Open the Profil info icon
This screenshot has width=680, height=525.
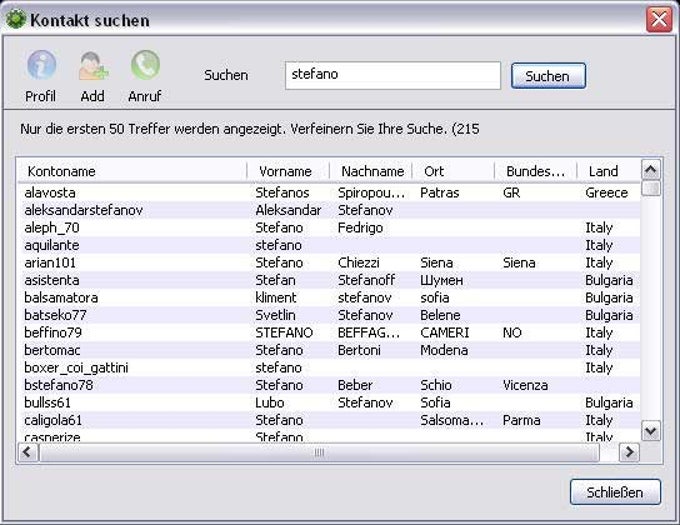pyautogui.click(x=42, y=65)
